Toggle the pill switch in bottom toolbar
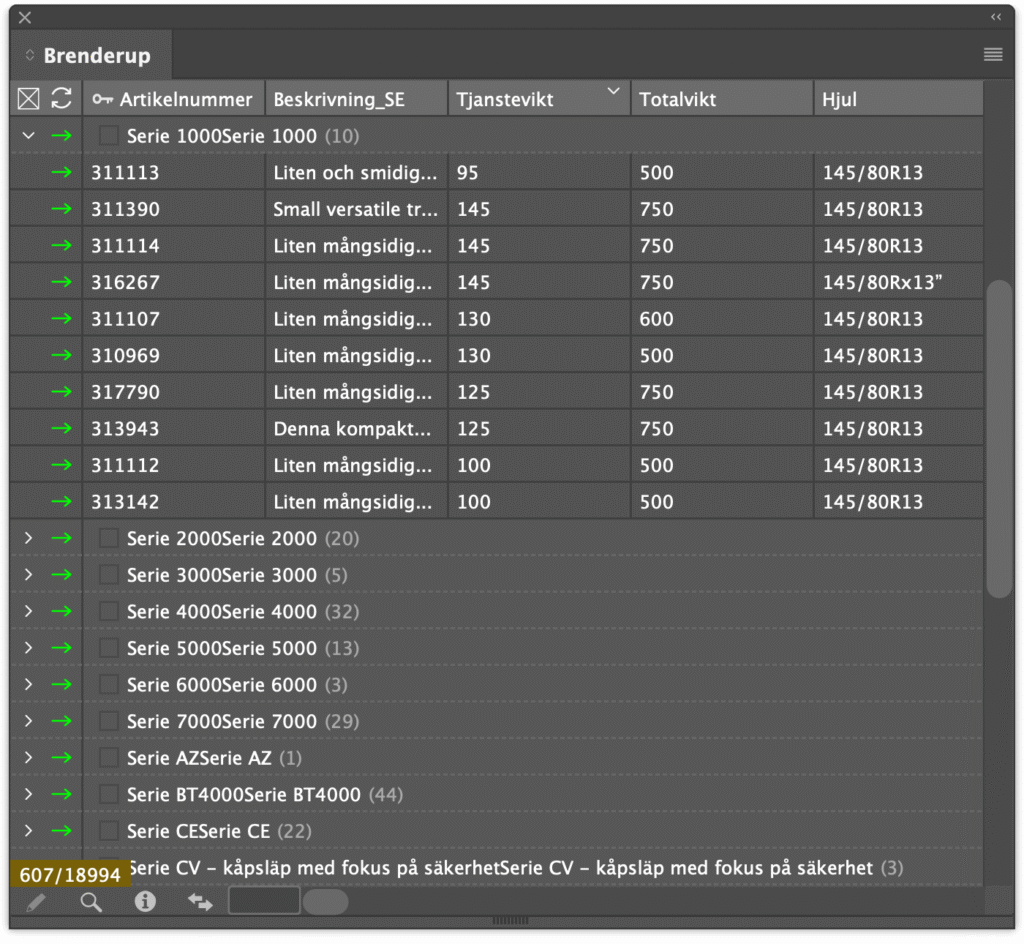The width and height of the screenshot is (1024, 944). [325, 902]
